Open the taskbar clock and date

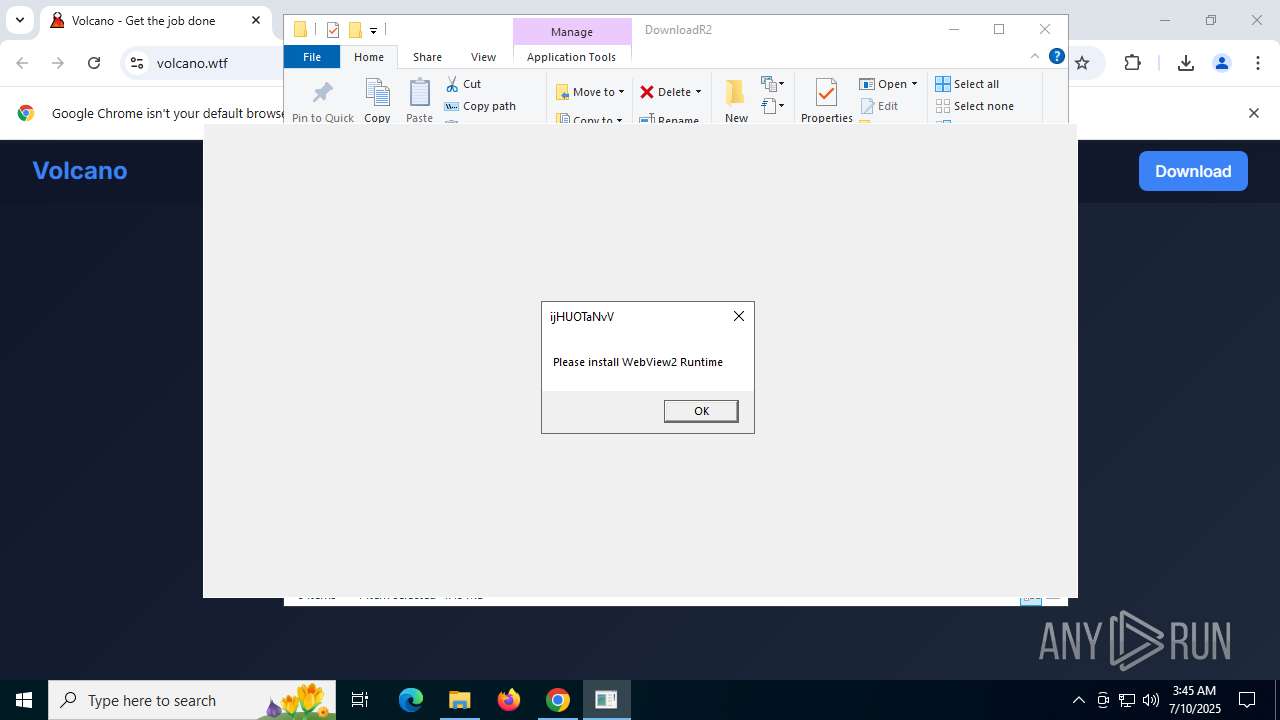coord(1195,700)
